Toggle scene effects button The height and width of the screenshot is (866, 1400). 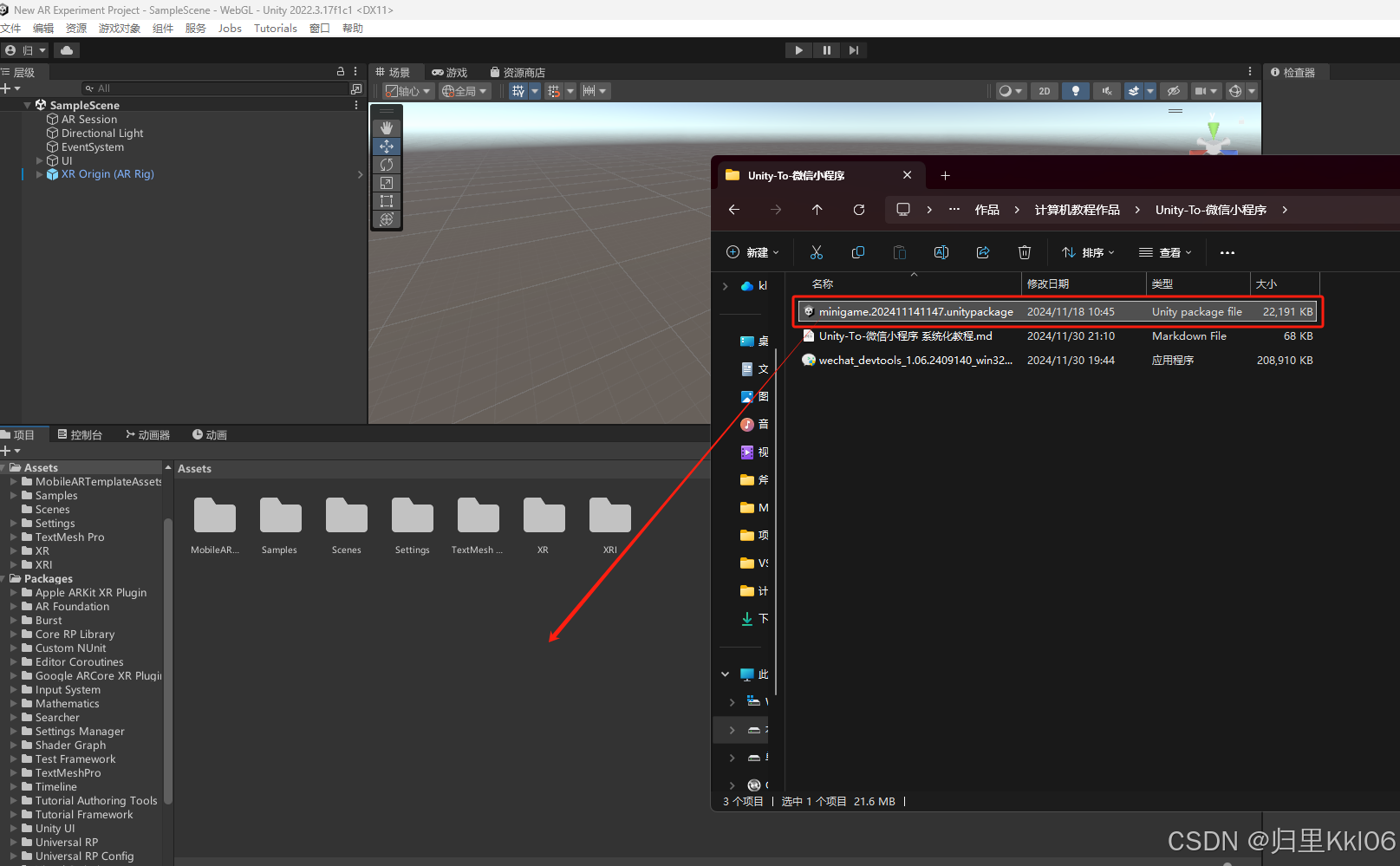tap(1133, 91)
